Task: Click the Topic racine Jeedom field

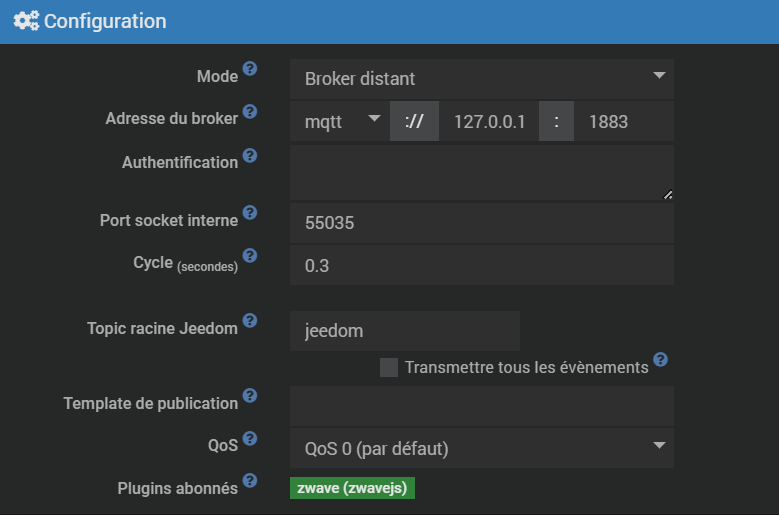Action: (404, 331)
